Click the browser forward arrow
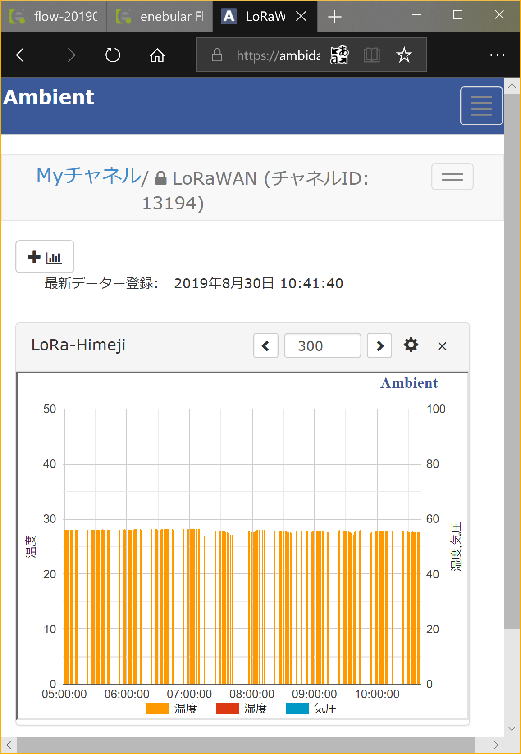The height and width of the screenshot is (754, 521). pyautogui.click(x=71, y=55)
